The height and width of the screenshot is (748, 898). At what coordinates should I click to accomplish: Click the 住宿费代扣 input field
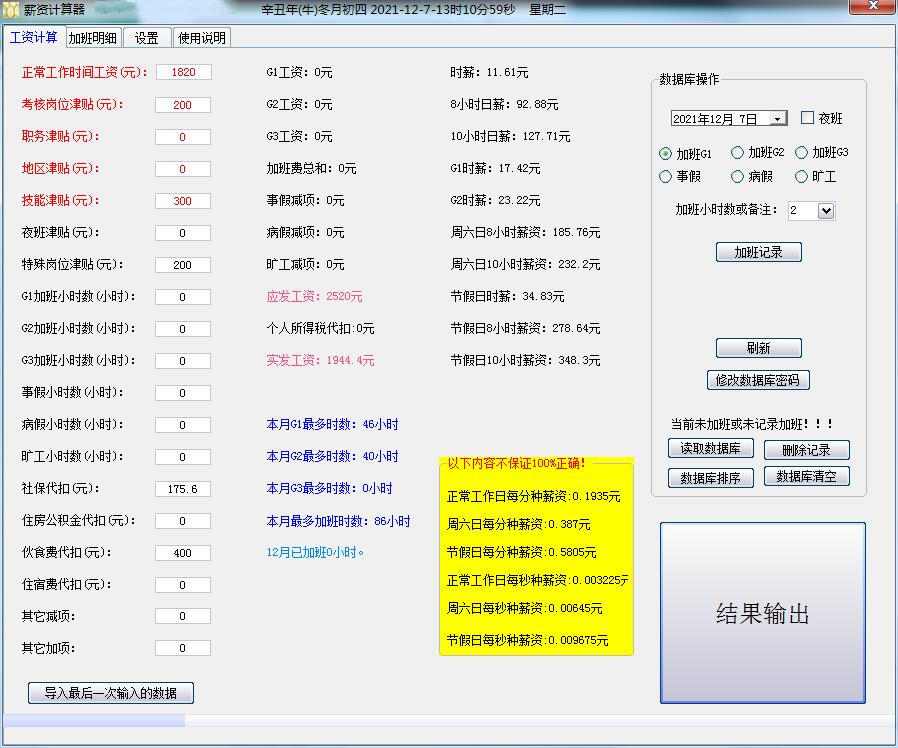(183, 585)
